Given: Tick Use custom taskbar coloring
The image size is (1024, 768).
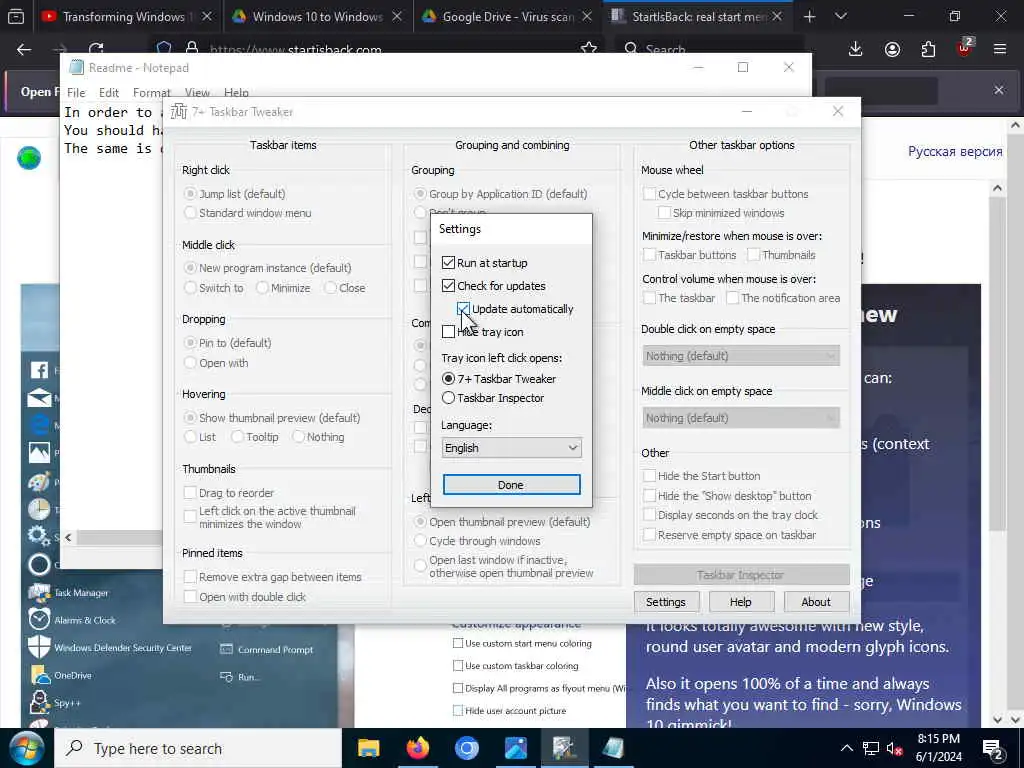Looking at the screenshot, I should tap(458, 665).
